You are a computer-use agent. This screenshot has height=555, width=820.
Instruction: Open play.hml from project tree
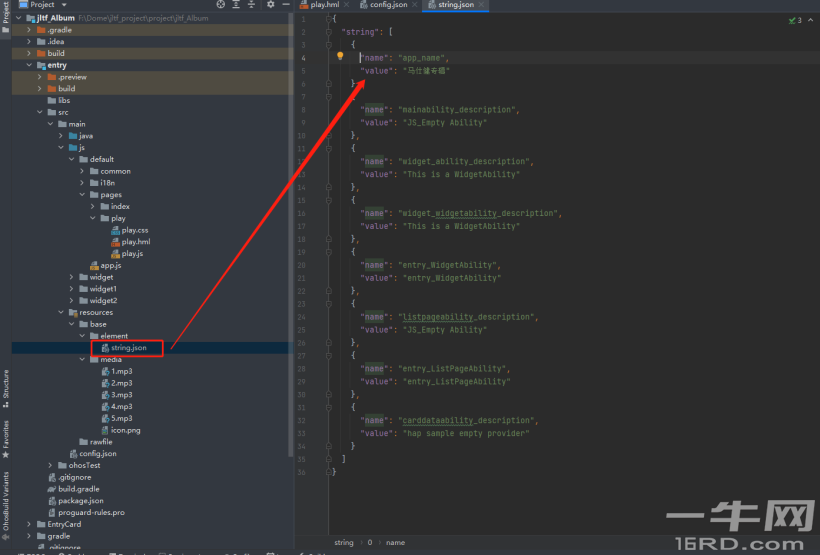[x=131, y=242]
